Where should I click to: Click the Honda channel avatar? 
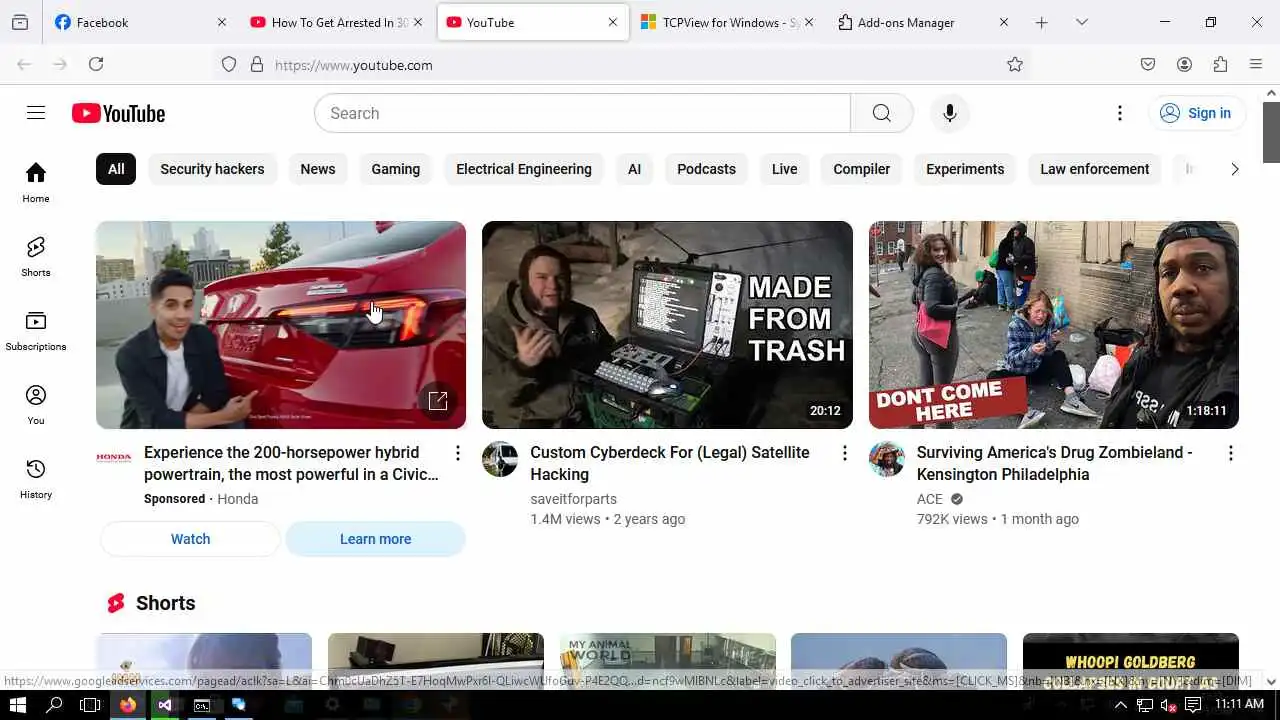click(114, 458)
